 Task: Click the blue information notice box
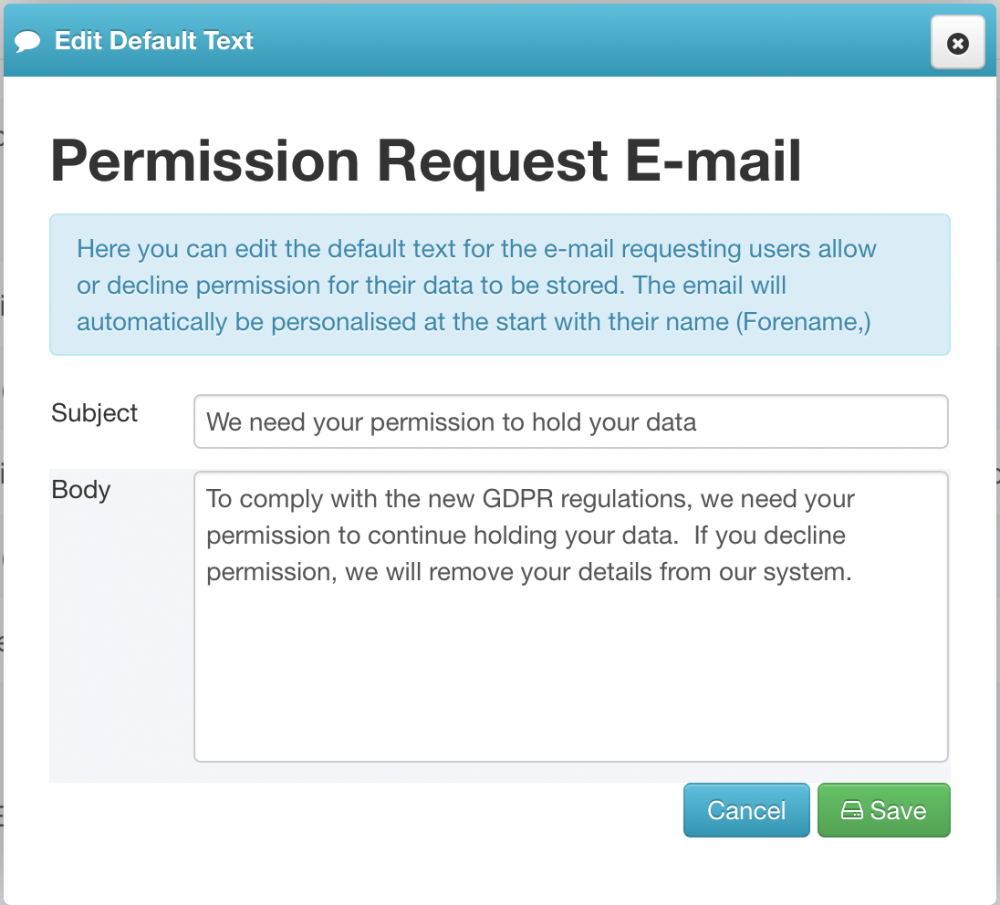(500, 284)
